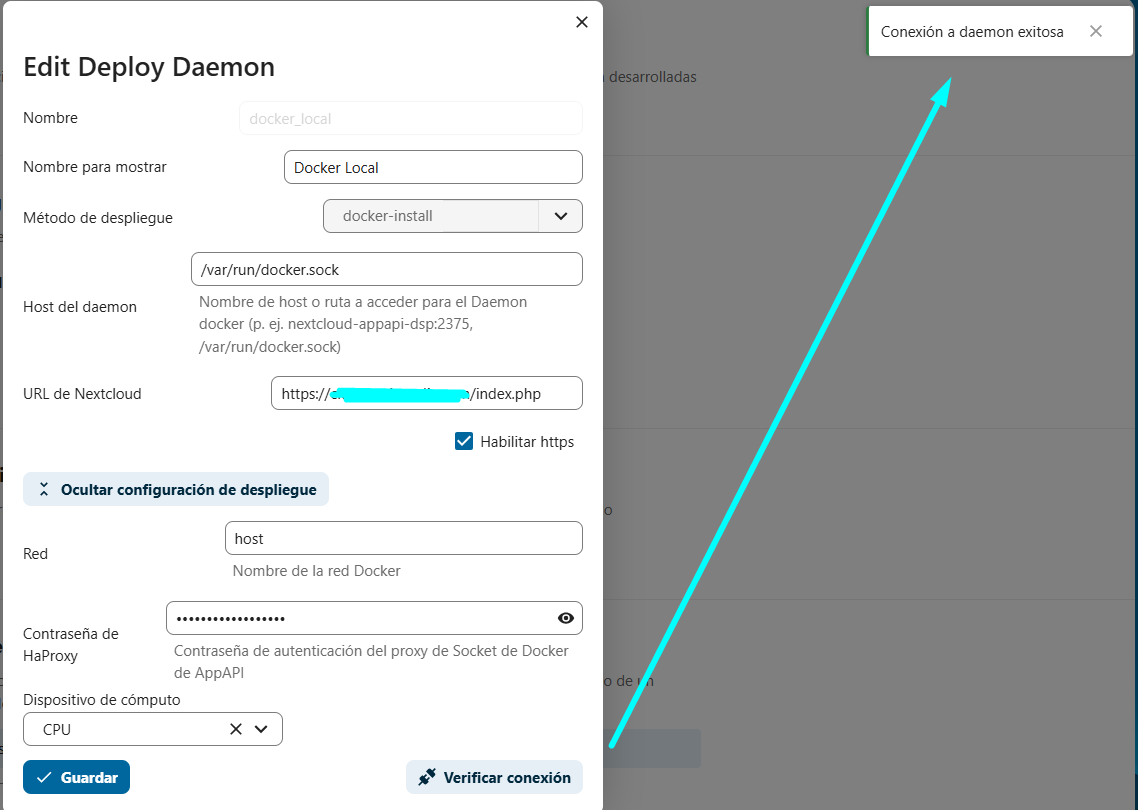Viewport: 1138px width, 810px height.
Task: Click the checkmark icon on Guardar
Action: (43, 777)
